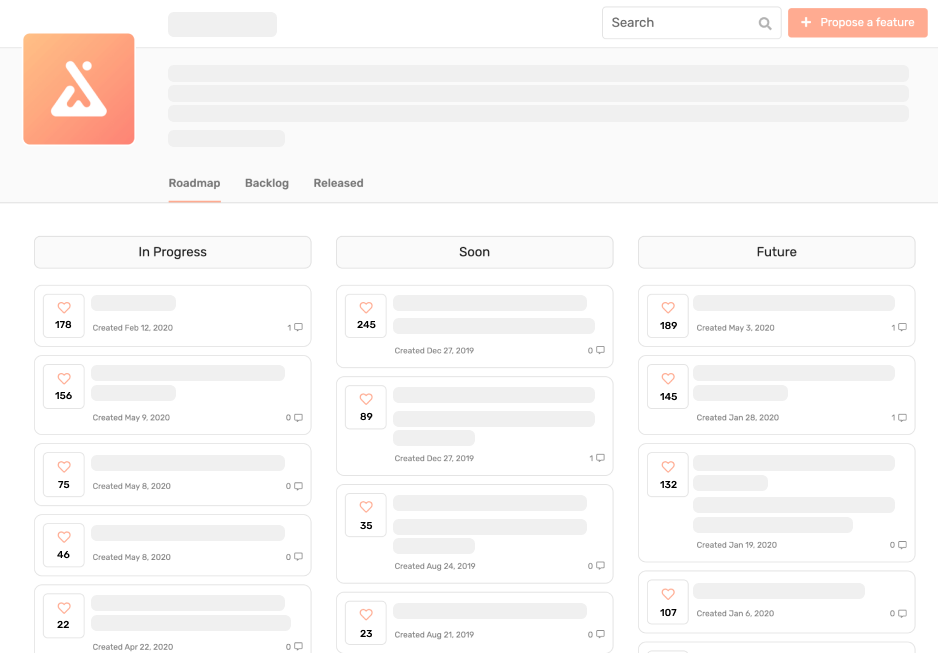Click Created Aug 24, 2019 text
The image size is (938, 653).
click(435, 566)
